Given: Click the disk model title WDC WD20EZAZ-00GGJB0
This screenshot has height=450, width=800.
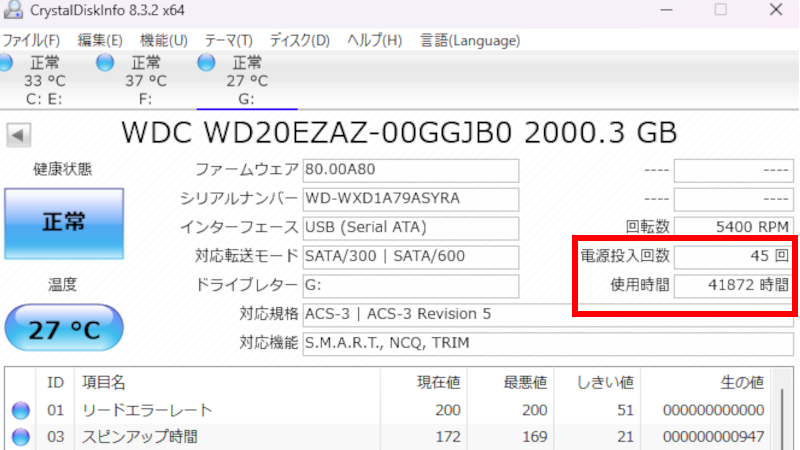Looking at the screenshot, I should coord(399,133).
